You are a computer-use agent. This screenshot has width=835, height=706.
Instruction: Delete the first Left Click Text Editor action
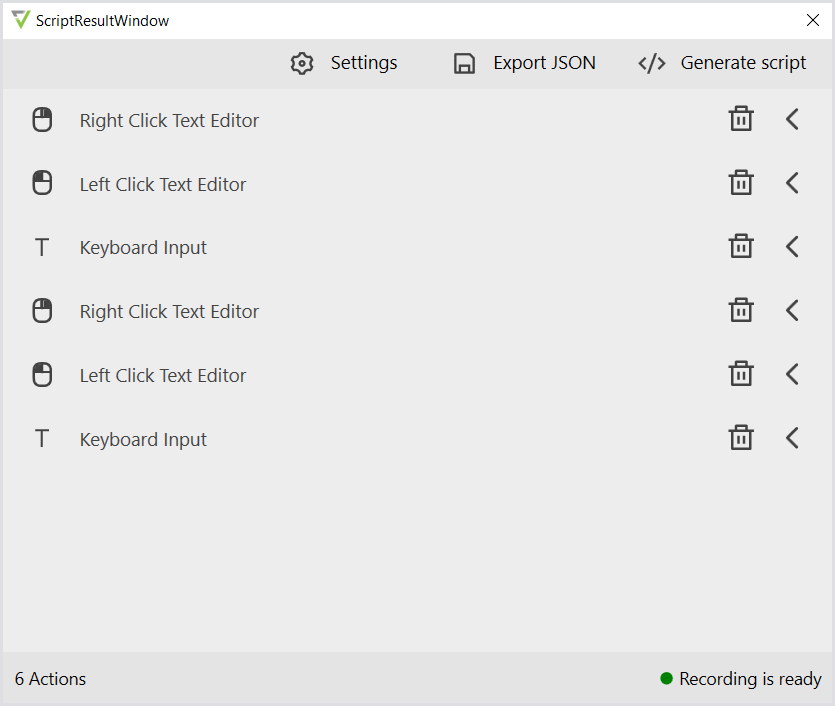coord(740,183)
